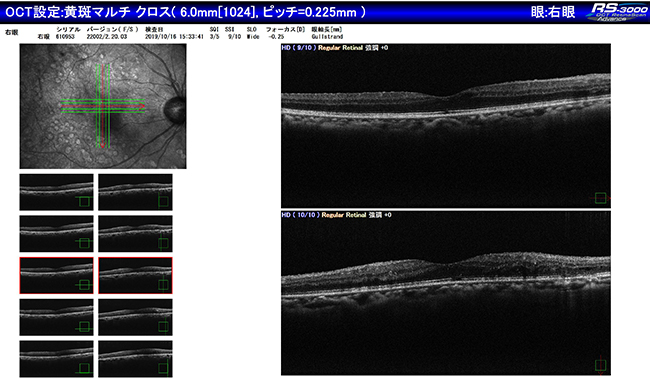Click the RS-3000 Advance logo

pyautogui.click(x=617, y=12)
